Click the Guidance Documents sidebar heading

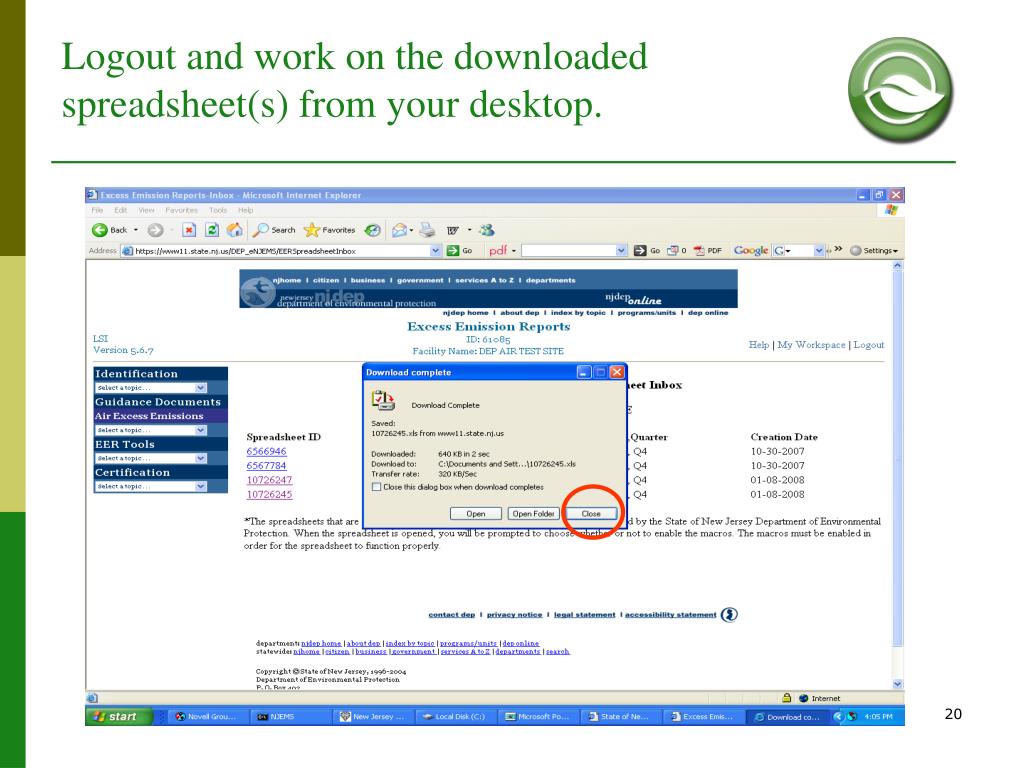click(158, 402)
